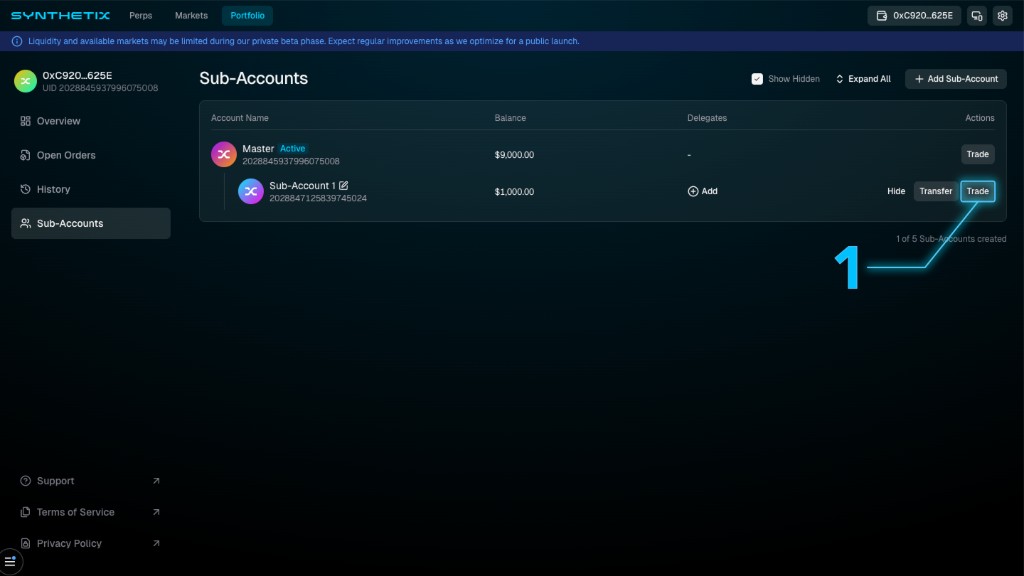Hide Sub-Account 1

click(x=896, y=191)
